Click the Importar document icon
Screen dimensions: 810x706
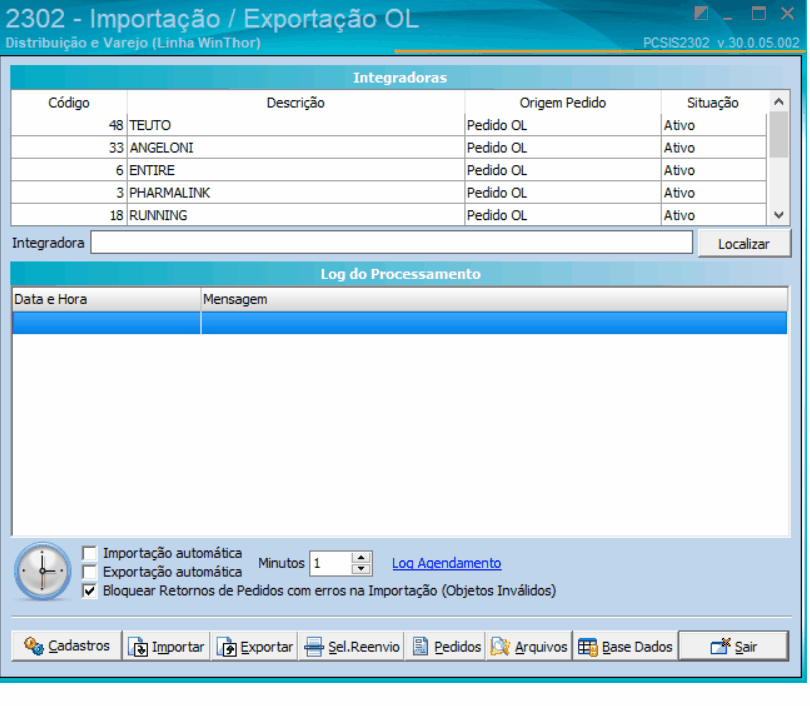138,647
